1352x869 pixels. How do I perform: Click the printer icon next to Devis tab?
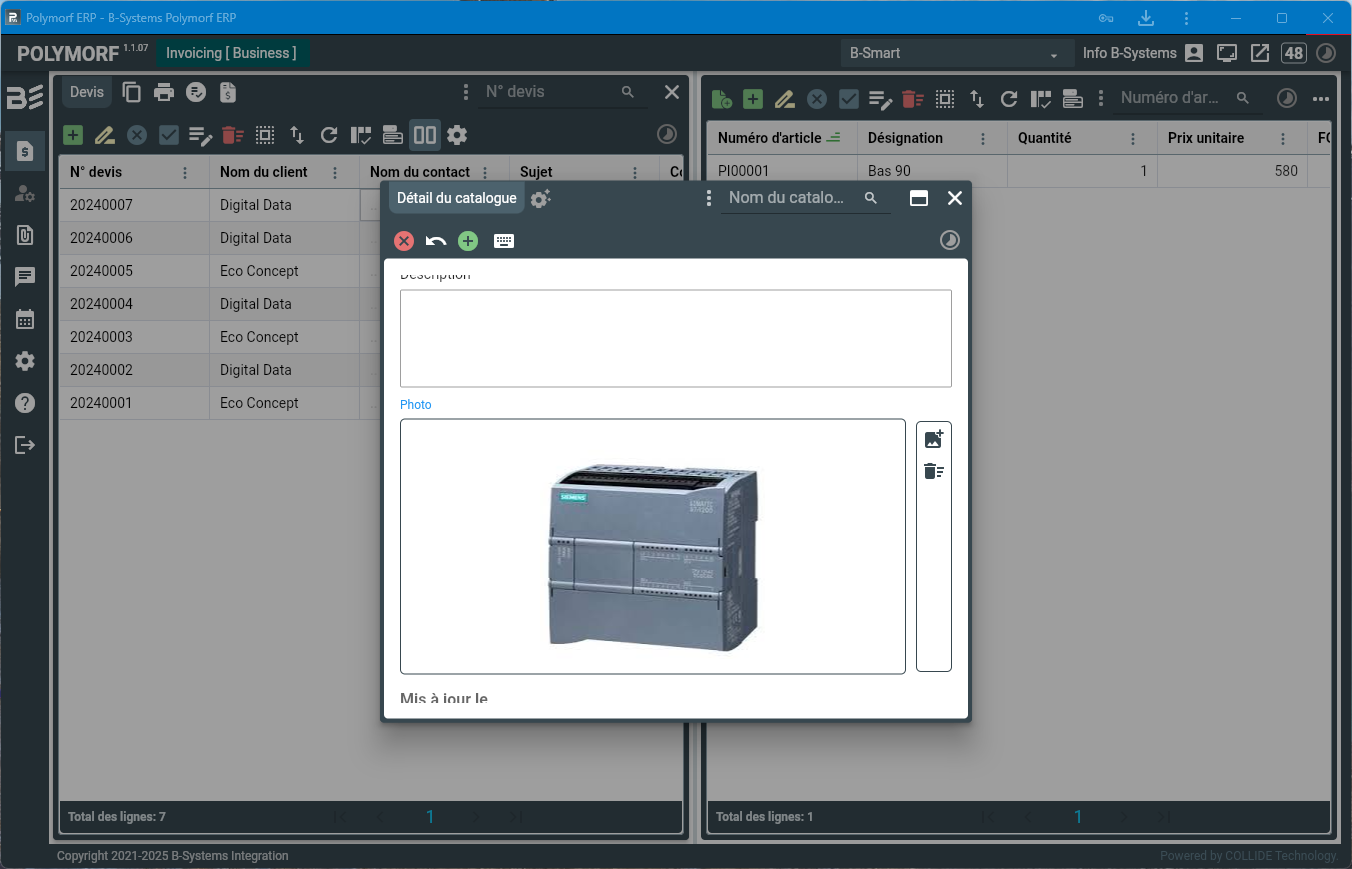coord(164,92)
